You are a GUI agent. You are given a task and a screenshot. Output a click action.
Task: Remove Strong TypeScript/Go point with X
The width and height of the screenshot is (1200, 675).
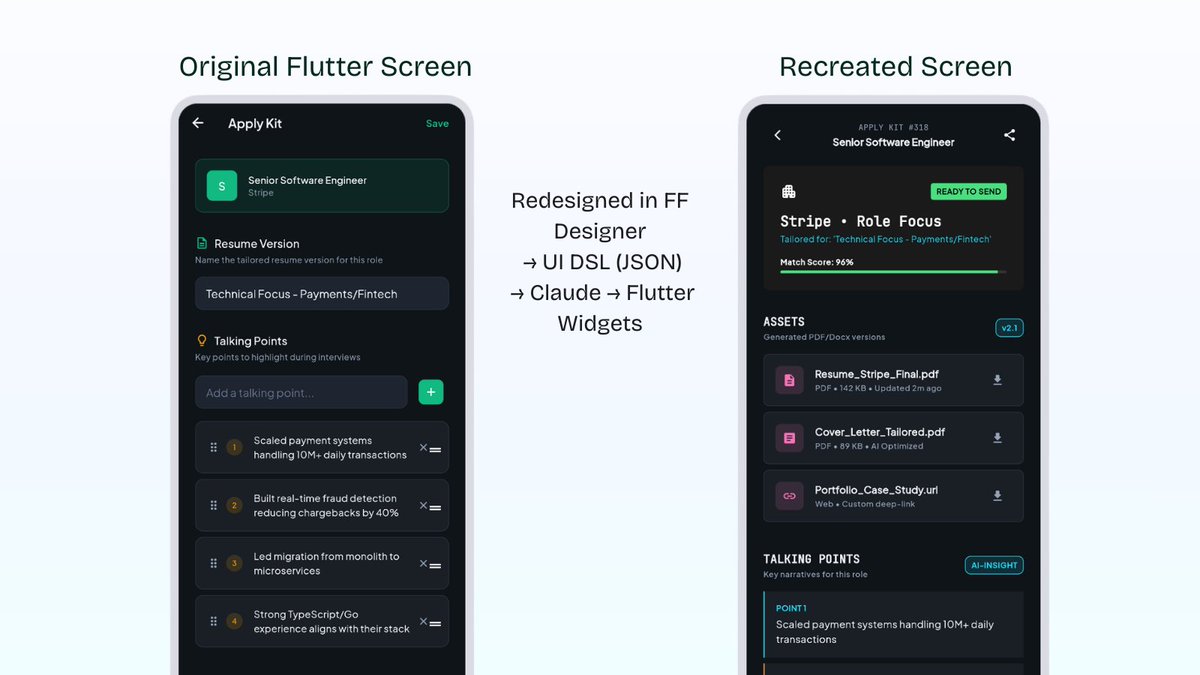423,621
